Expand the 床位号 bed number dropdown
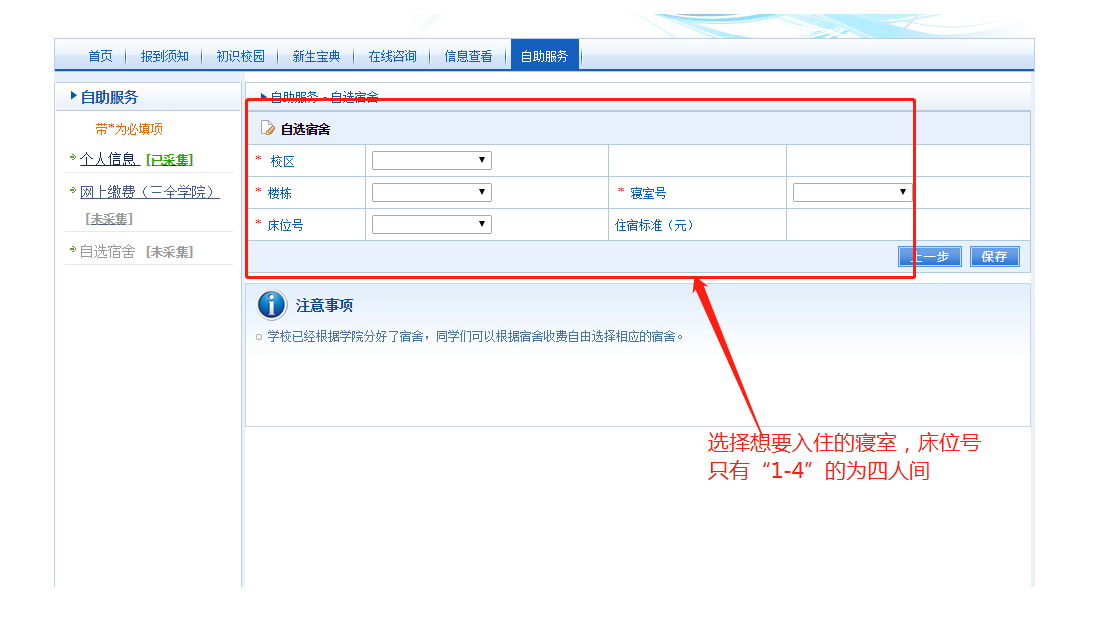The width and height of the screenshot is (1109, 628). [431, 224]
